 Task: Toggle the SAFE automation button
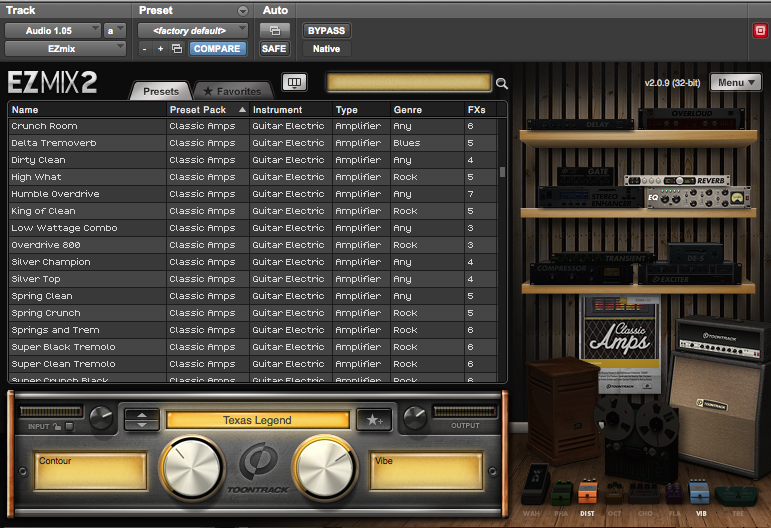click(274, 49)
